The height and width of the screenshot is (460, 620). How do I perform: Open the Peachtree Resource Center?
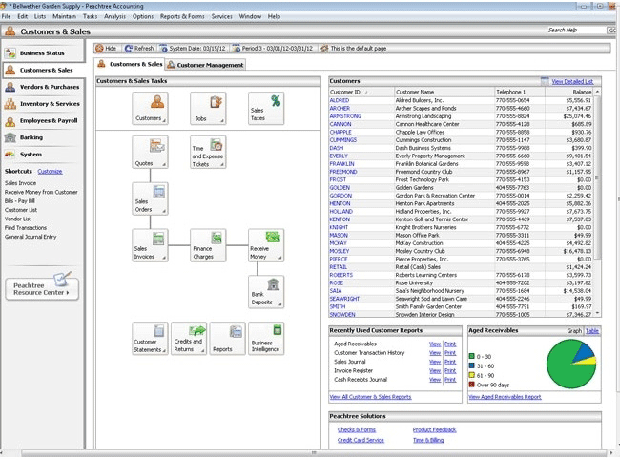pos(42,289)
